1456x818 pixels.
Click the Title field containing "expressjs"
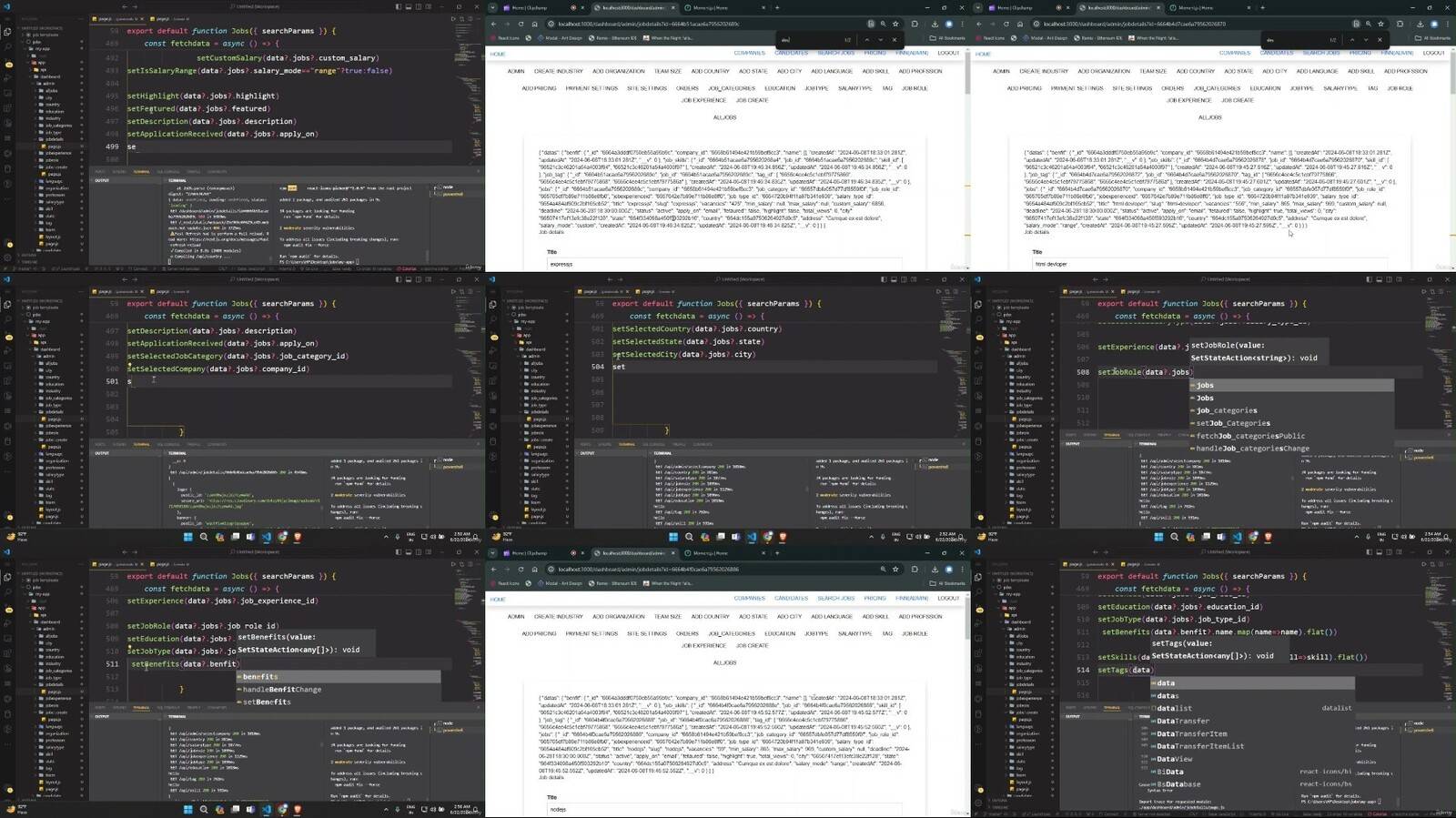[x=724, y=264]
